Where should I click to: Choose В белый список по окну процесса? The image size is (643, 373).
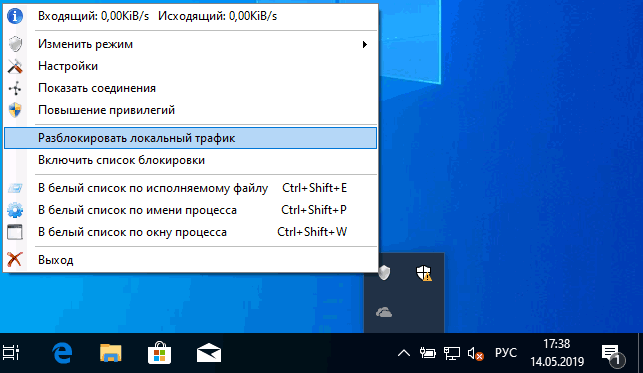[190, 232]
